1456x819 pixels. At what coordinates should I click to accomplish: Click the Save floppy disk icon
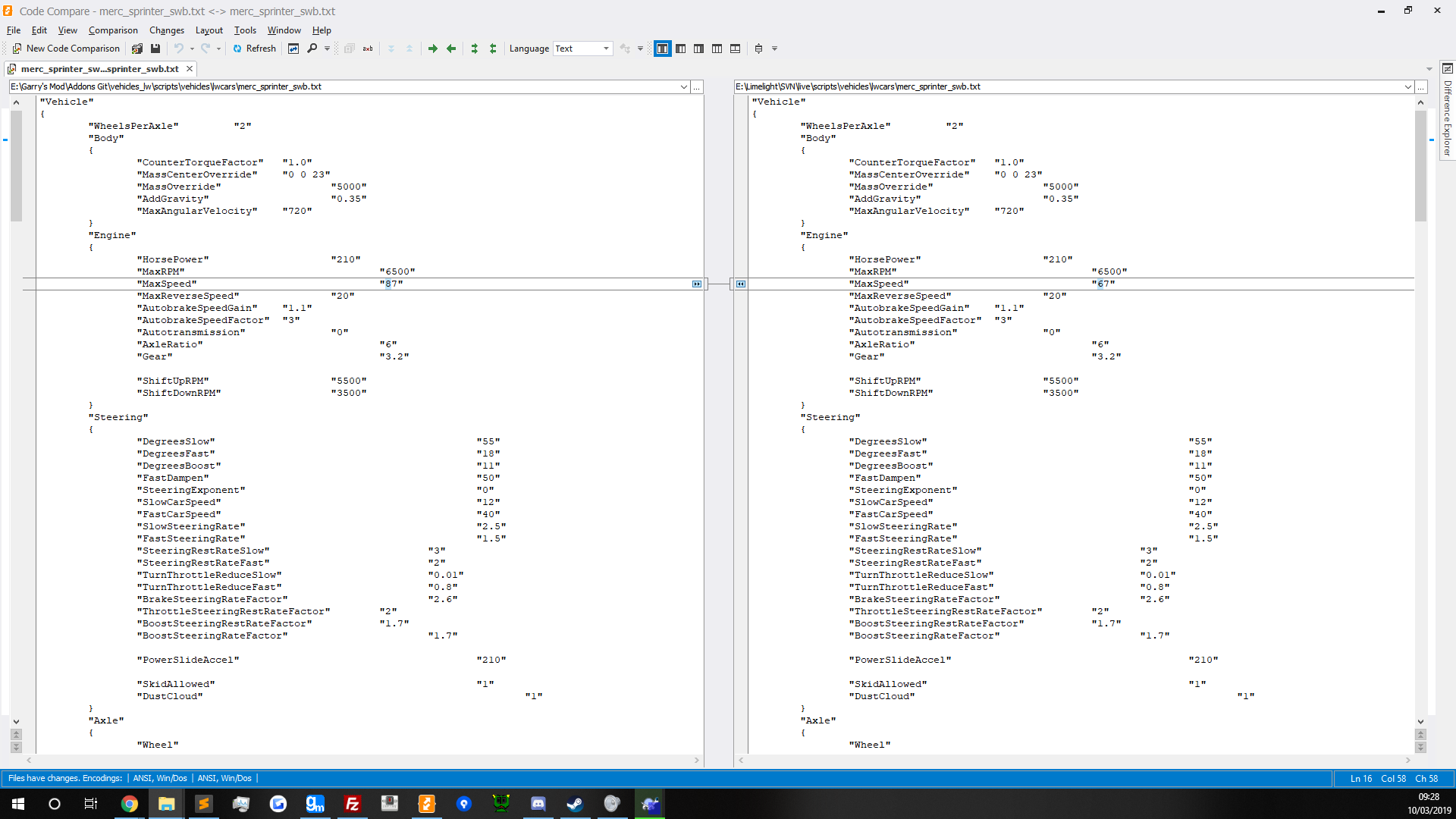click(x=155, y=49)
